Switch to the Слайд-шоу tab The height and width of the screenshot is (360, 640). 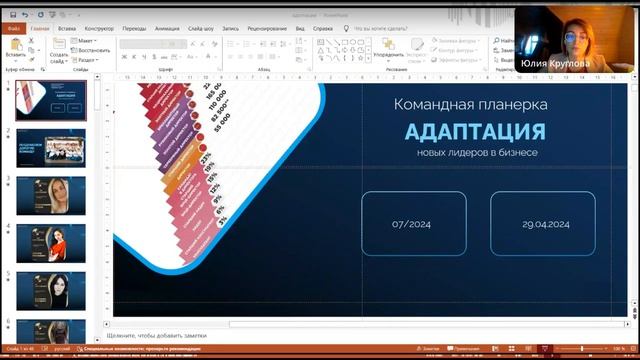[x=201, y=28]
